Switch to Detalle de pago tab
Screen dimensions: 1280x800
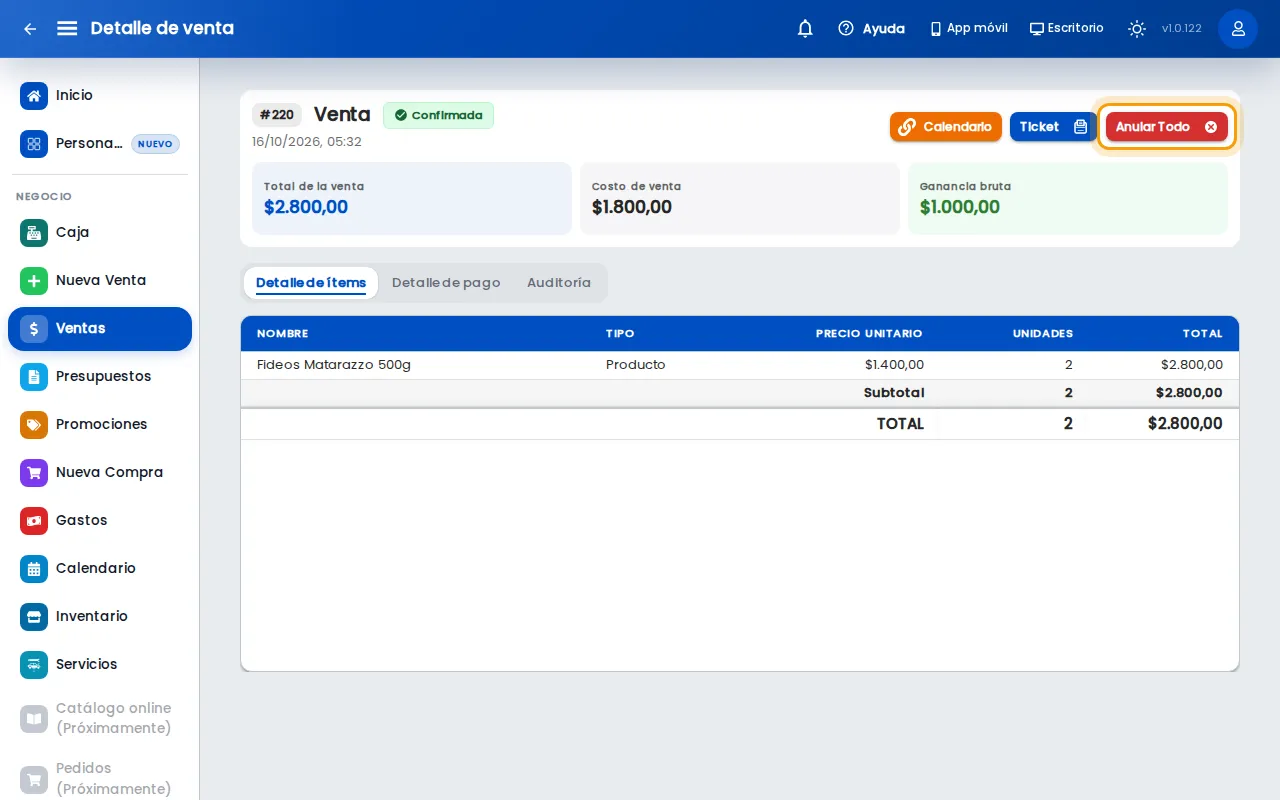[x=446, y=283]
